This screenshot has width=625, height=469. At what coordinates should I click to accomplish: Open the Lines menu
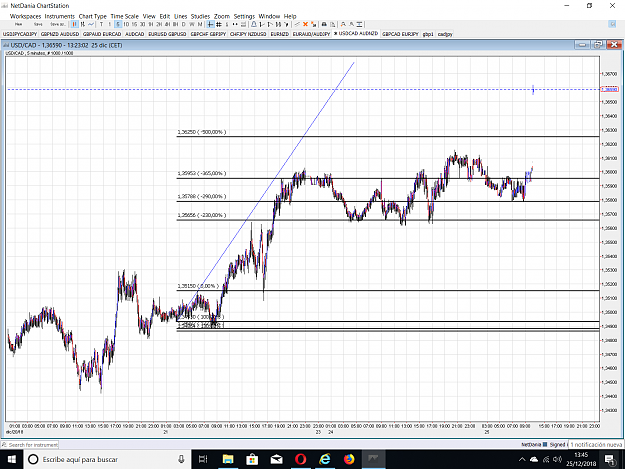[x=181, y=16]
